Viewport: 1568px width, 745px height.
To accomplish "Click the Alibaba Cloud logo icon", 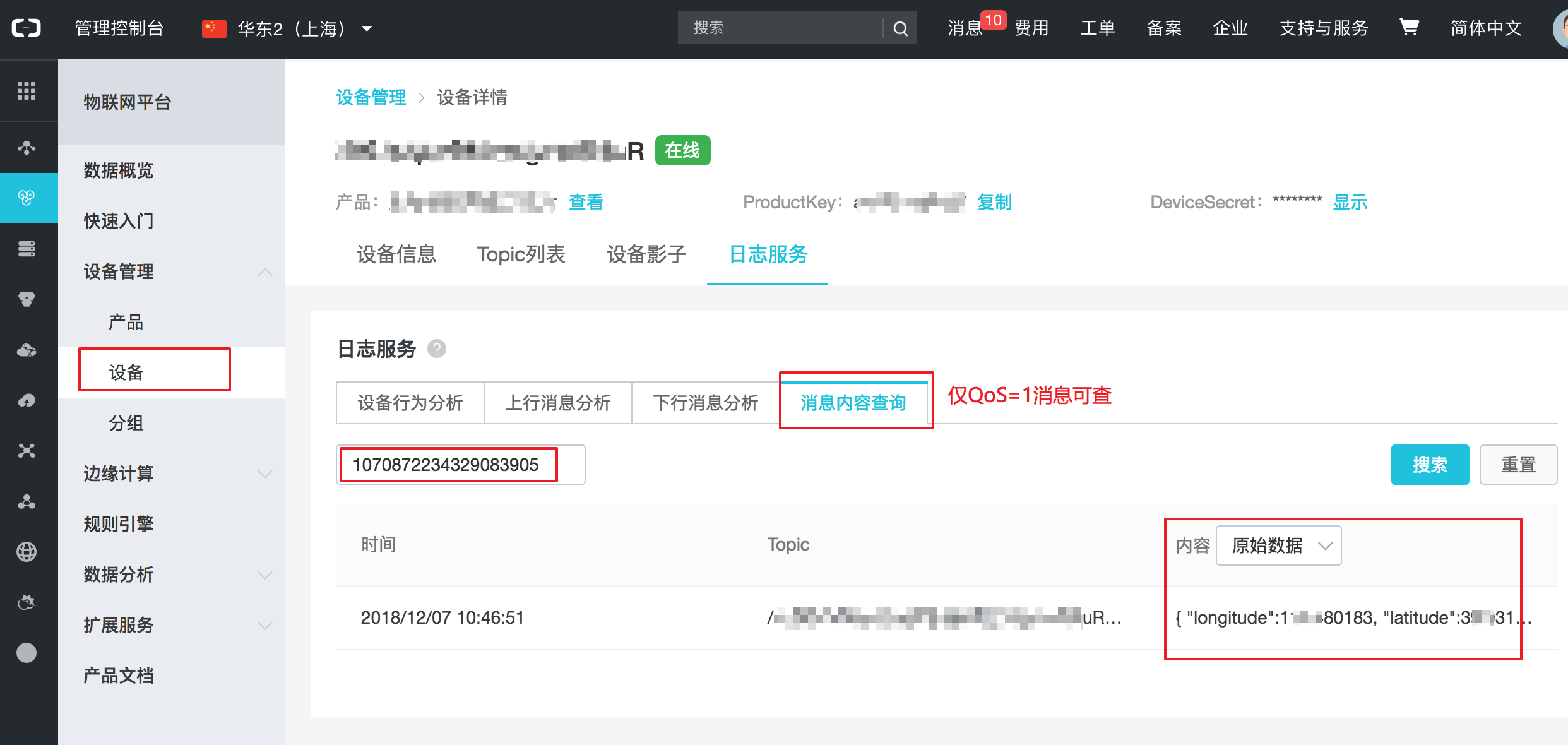I will click(27, 28).
